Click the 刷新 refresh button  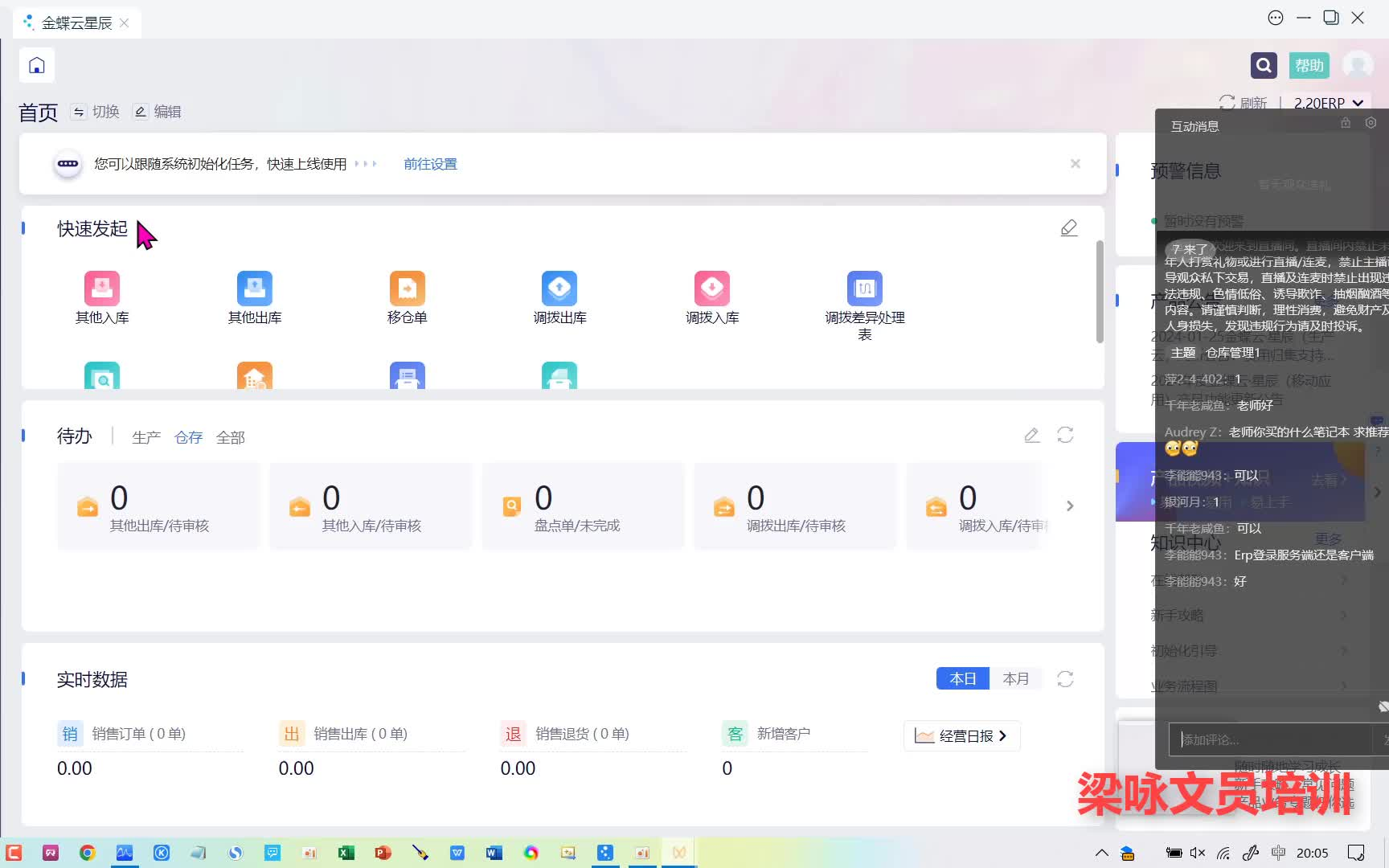[1244, 103]
